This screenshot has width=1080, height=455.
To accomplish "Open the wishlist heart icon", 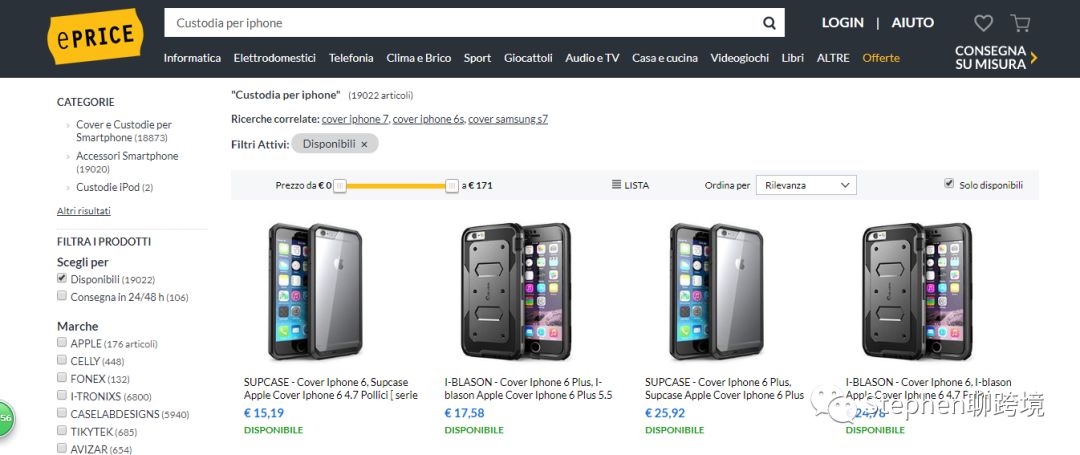I will pos(983,23).
